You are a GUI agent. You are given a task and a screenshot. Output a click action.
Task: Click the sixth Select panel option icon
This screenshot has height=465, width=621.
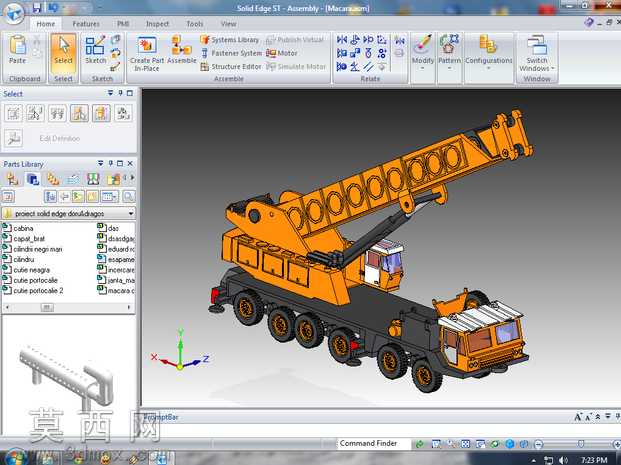click(124, 114)
